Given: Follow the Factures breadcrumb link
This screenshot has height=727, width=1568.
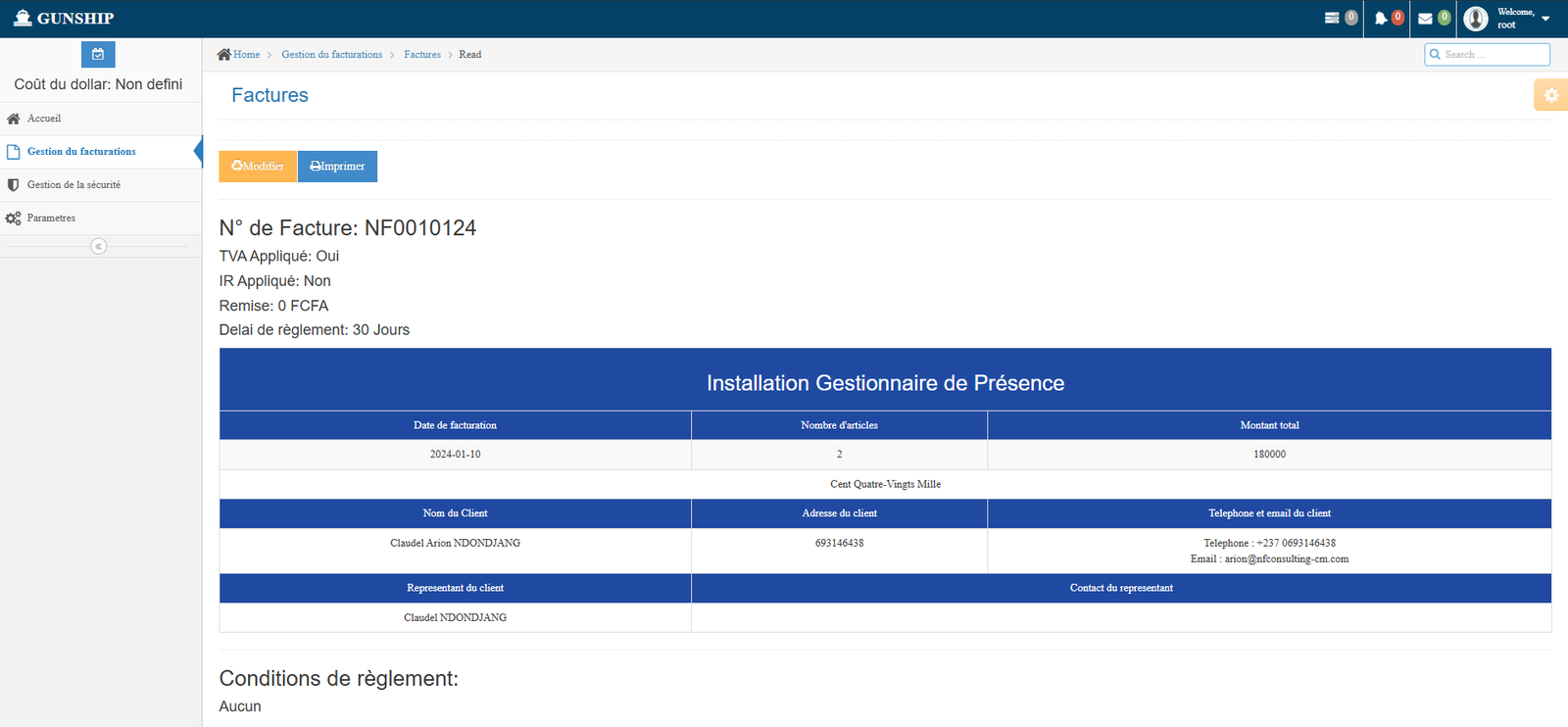Looking at the screenshot, I should 422,55.
